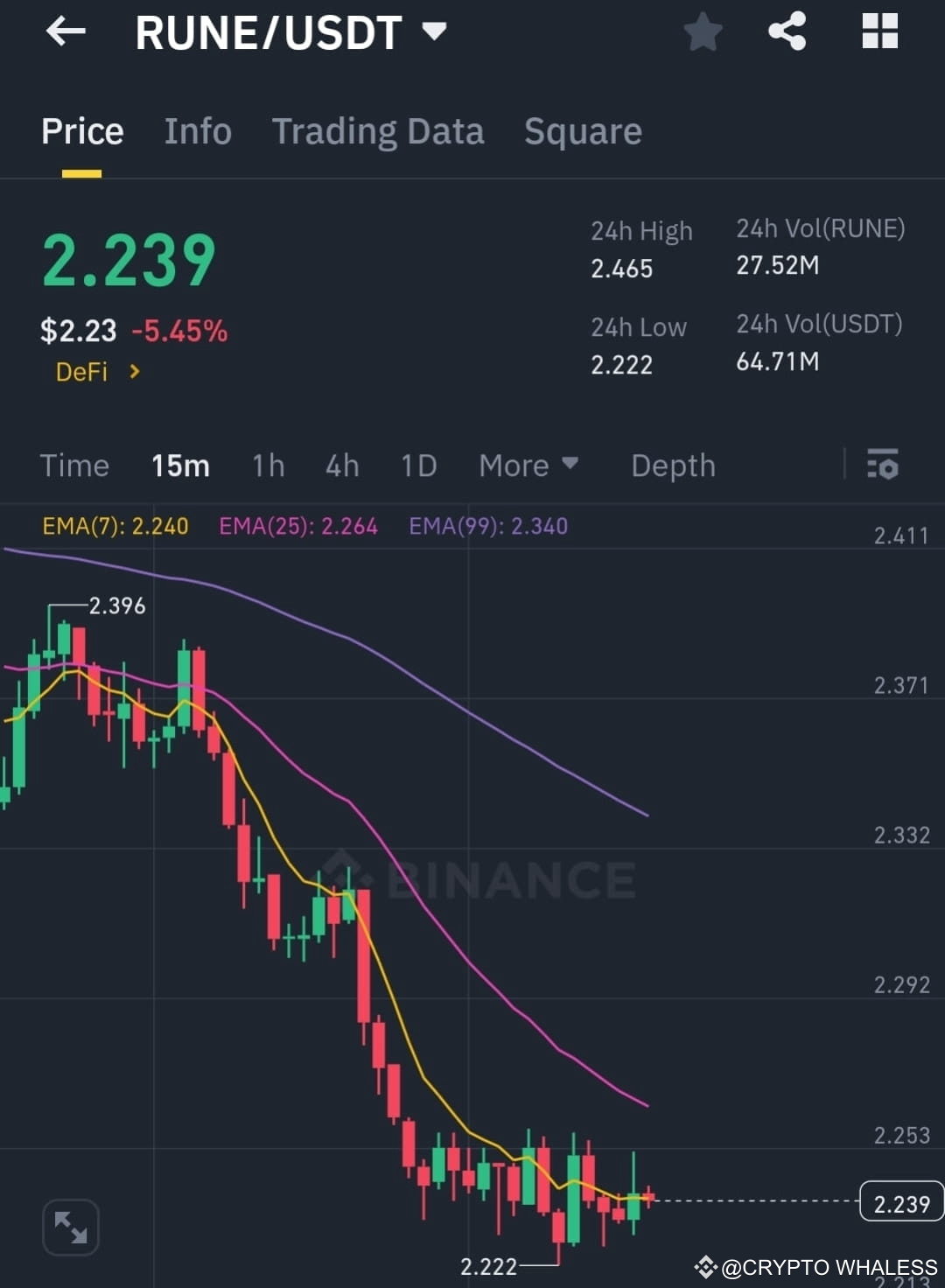945x1288 pixels.
Task: Open the chart indicator settings icon
Action: (884, 465)
